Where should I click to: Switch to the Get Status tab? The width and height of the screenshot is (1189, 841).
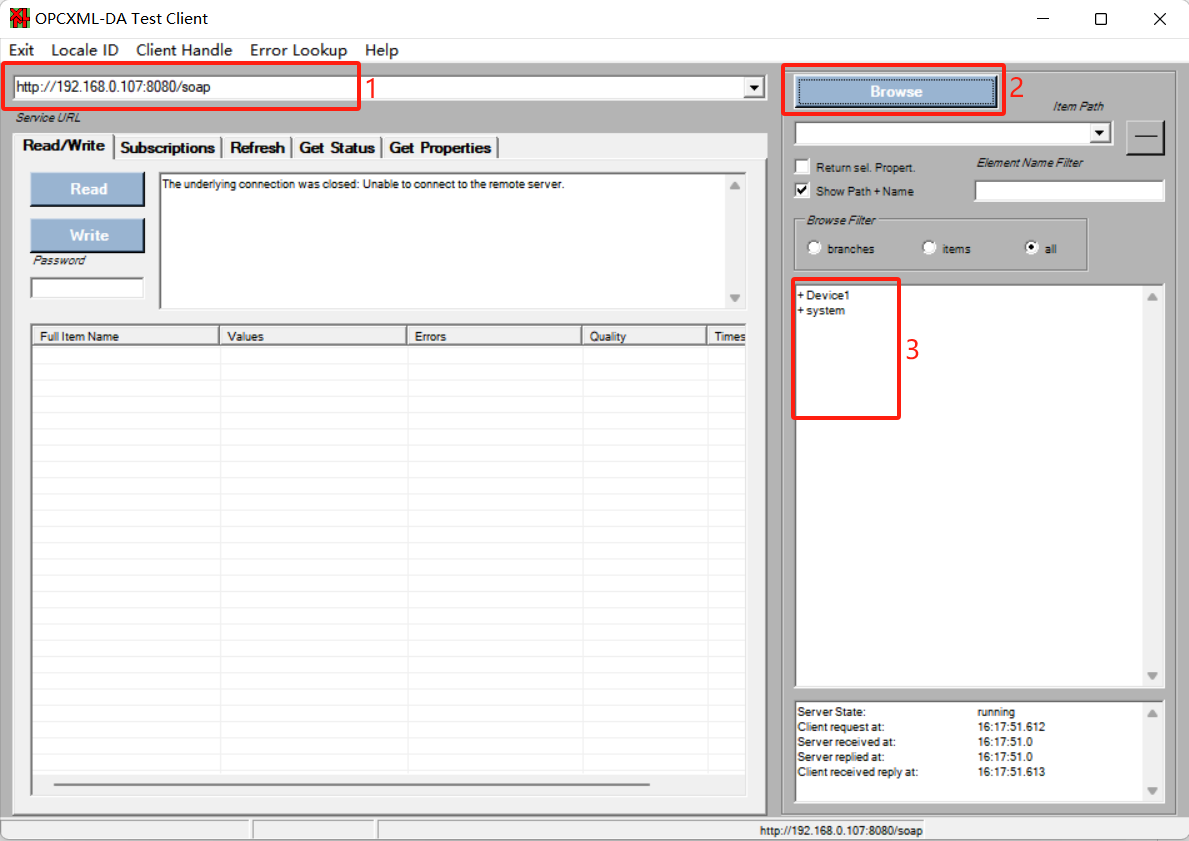337,148
